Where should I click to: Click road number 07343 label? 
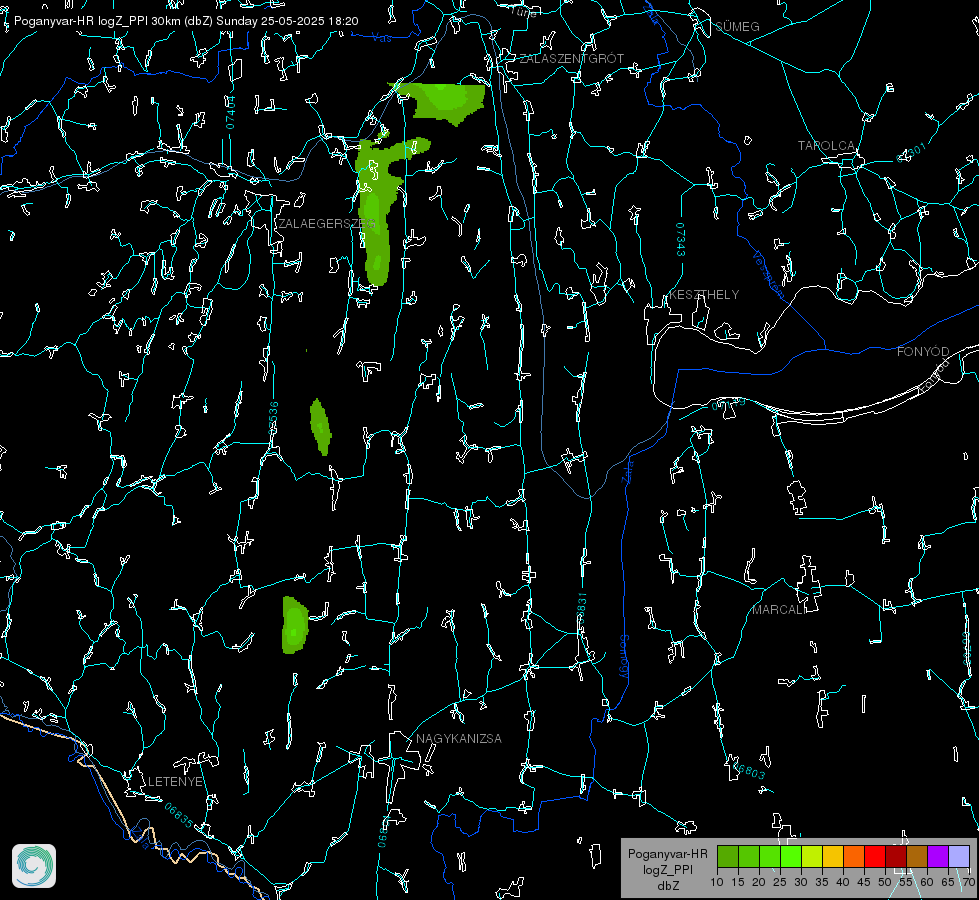pos(681,240)
